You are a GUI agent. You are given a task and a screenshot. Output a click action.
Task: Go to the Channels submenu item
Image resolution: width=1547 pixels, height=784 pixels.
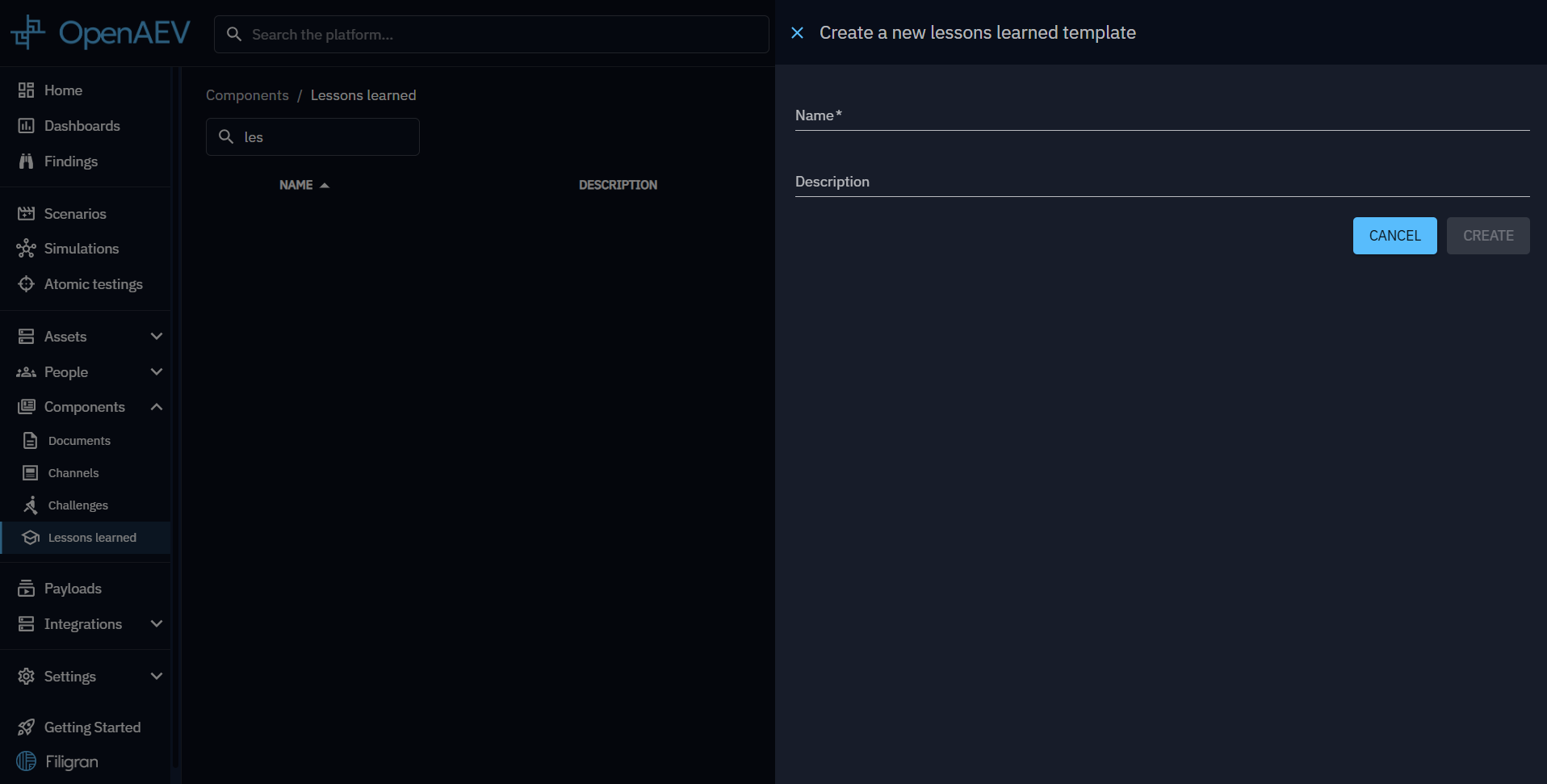pyautogui.click(x=73, y=473)
